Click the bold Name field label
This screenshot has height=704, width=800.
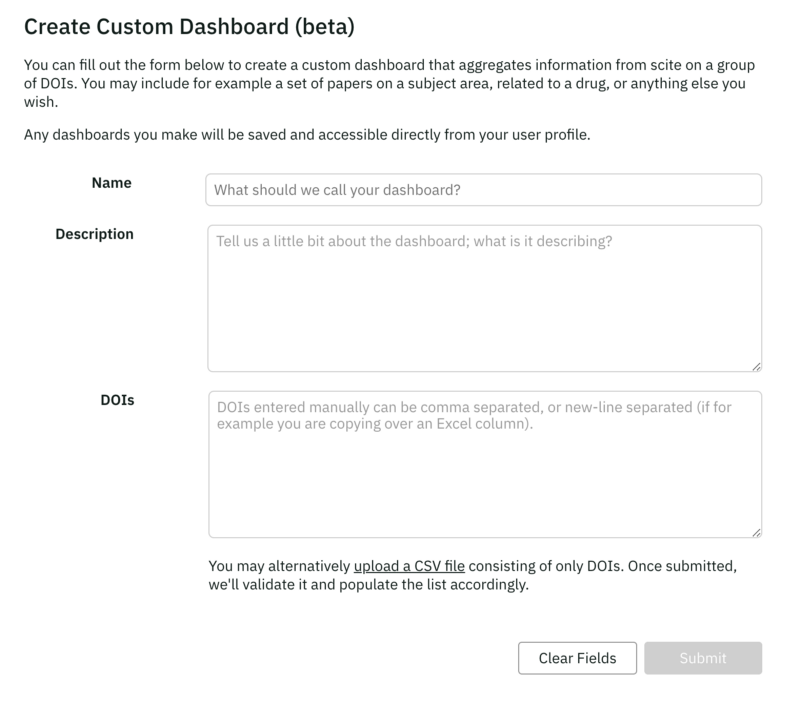111,183
